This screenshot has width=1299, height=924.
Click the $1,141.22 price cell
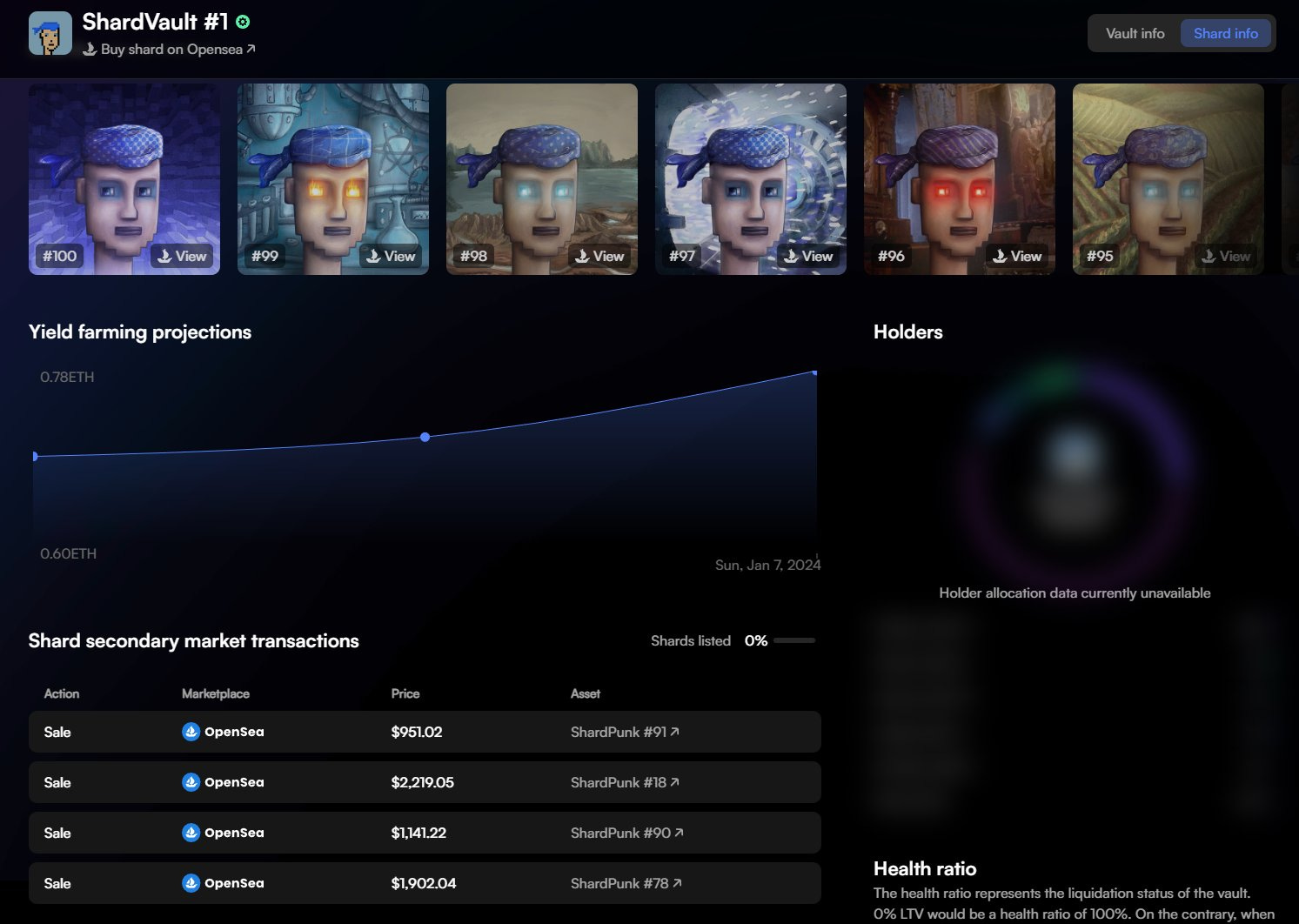click(x=418, y=833)
